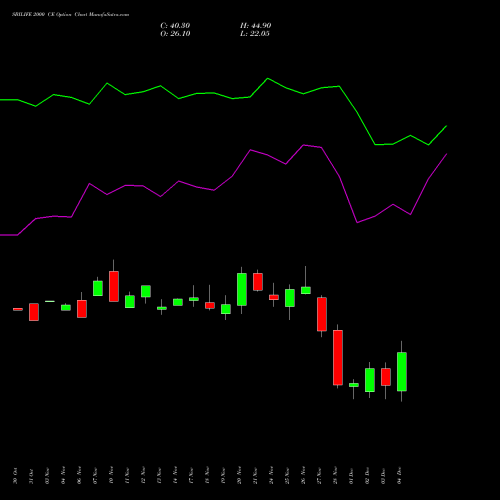
Task: Select the tall green candle above 20 Nov
Action: click(242, 289)
